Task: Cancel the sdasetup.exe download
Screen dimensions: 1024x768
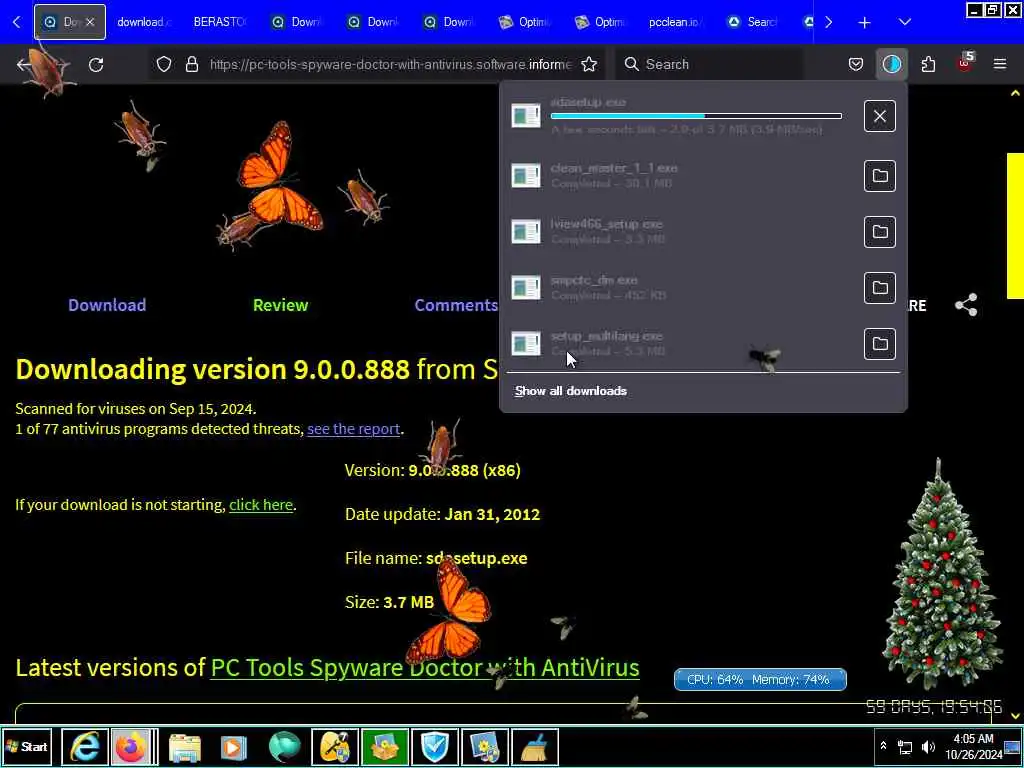Action: pyautogui.click(x=880, y=116)
